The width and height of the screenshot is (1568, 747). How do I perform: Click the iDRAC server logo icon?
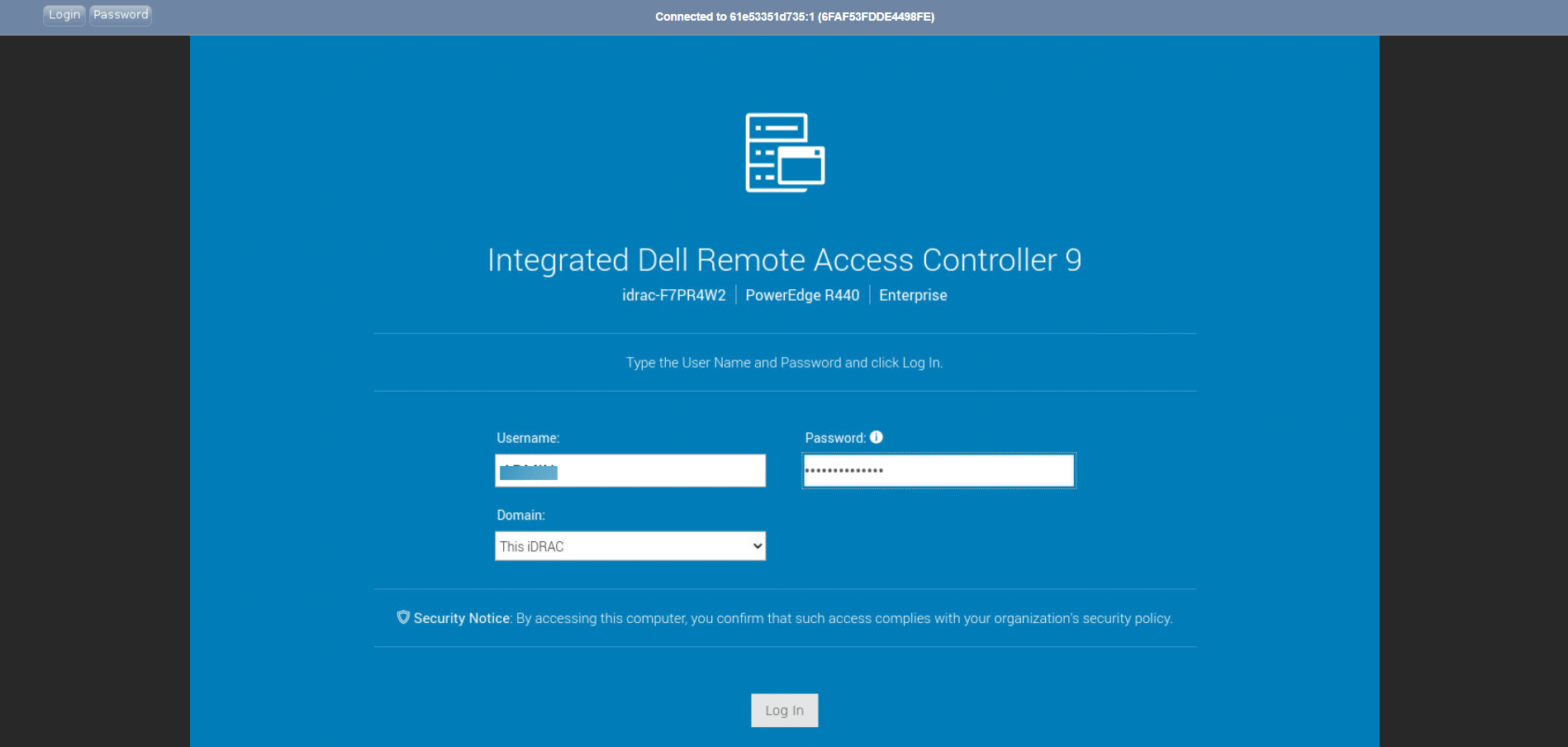785,153
